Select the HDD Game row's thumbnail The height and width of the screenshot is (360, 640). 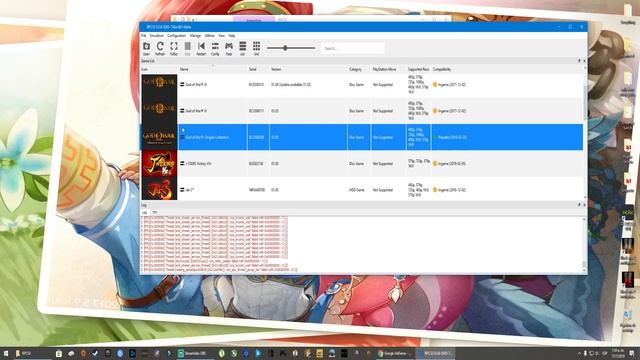pyautogui.click(x=159, y=189)
